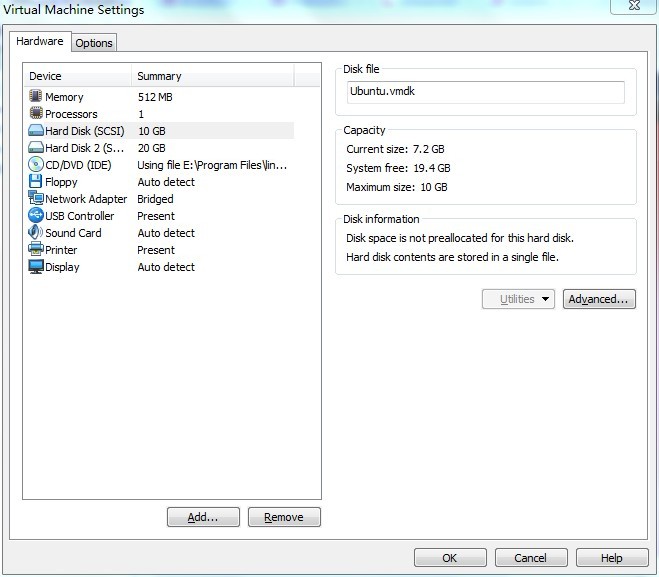
Task: Confirm settings with OK
Action: click(450, 558)
